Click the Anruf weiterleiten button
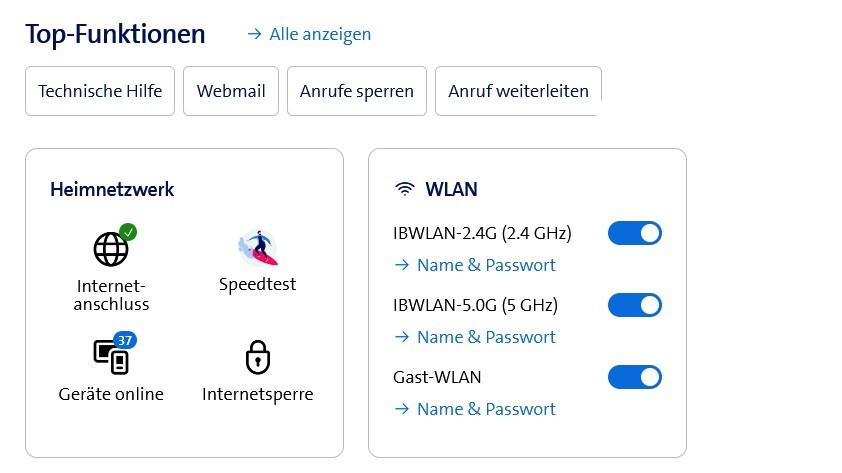The image size is (842, 473). [518, 91]
